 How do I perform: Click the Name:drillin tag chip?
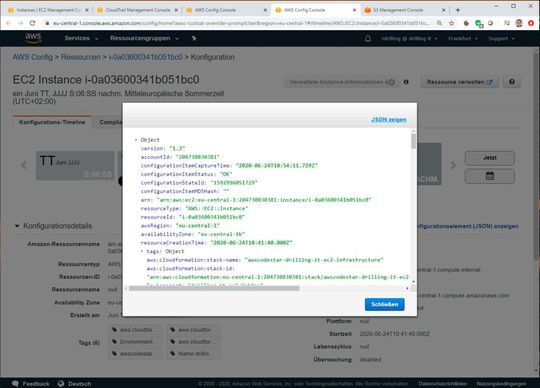click(x=194, y=354)
